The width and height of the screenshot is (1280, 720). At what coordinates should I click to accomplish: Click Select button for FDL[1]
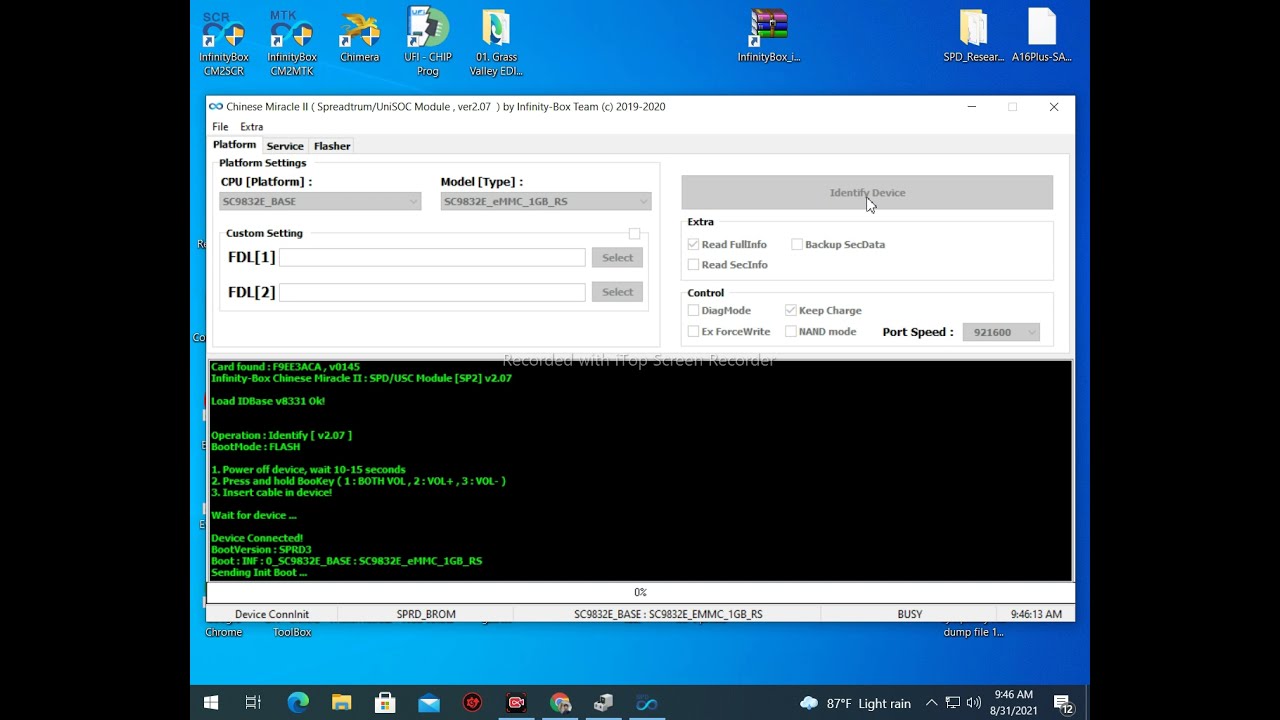coord(617,258)
